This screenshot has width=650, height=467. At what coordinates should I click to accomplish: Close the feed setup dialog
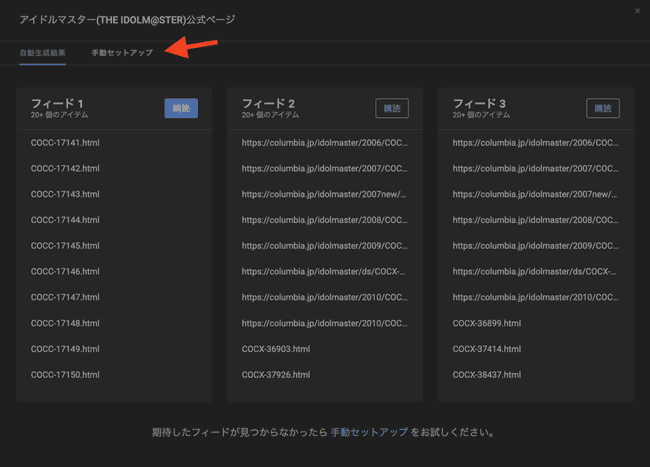638,11
